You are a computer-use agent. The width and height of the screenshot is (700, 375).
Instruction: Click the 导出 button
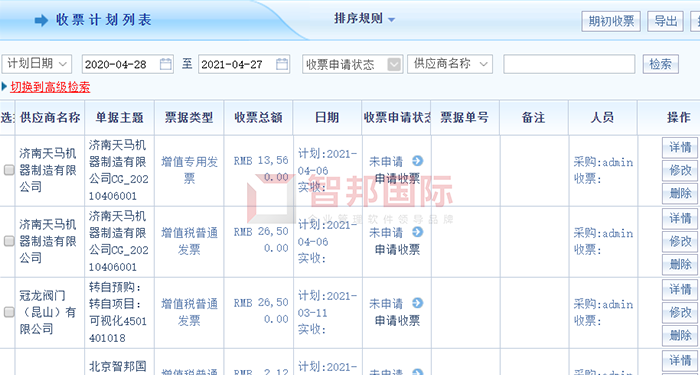[665, 21]
